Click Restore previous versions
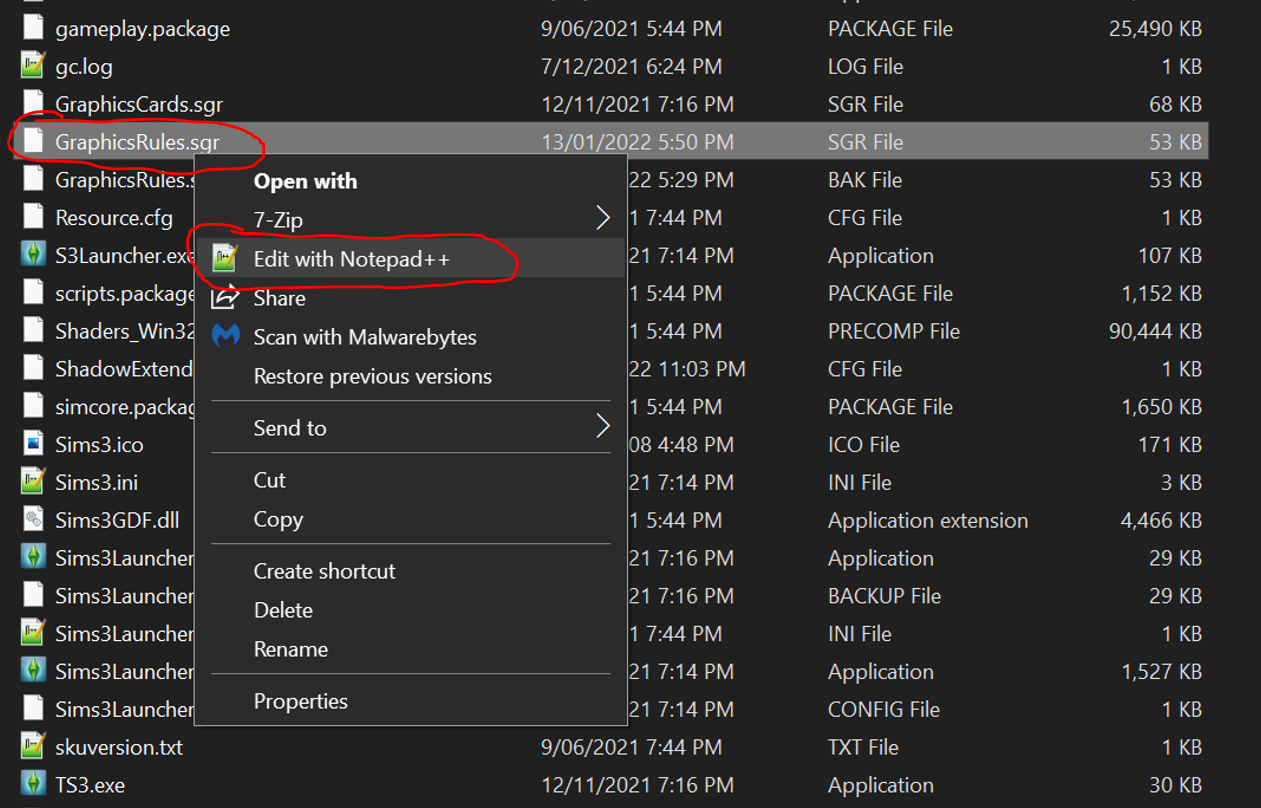 (x=372, y=376)
